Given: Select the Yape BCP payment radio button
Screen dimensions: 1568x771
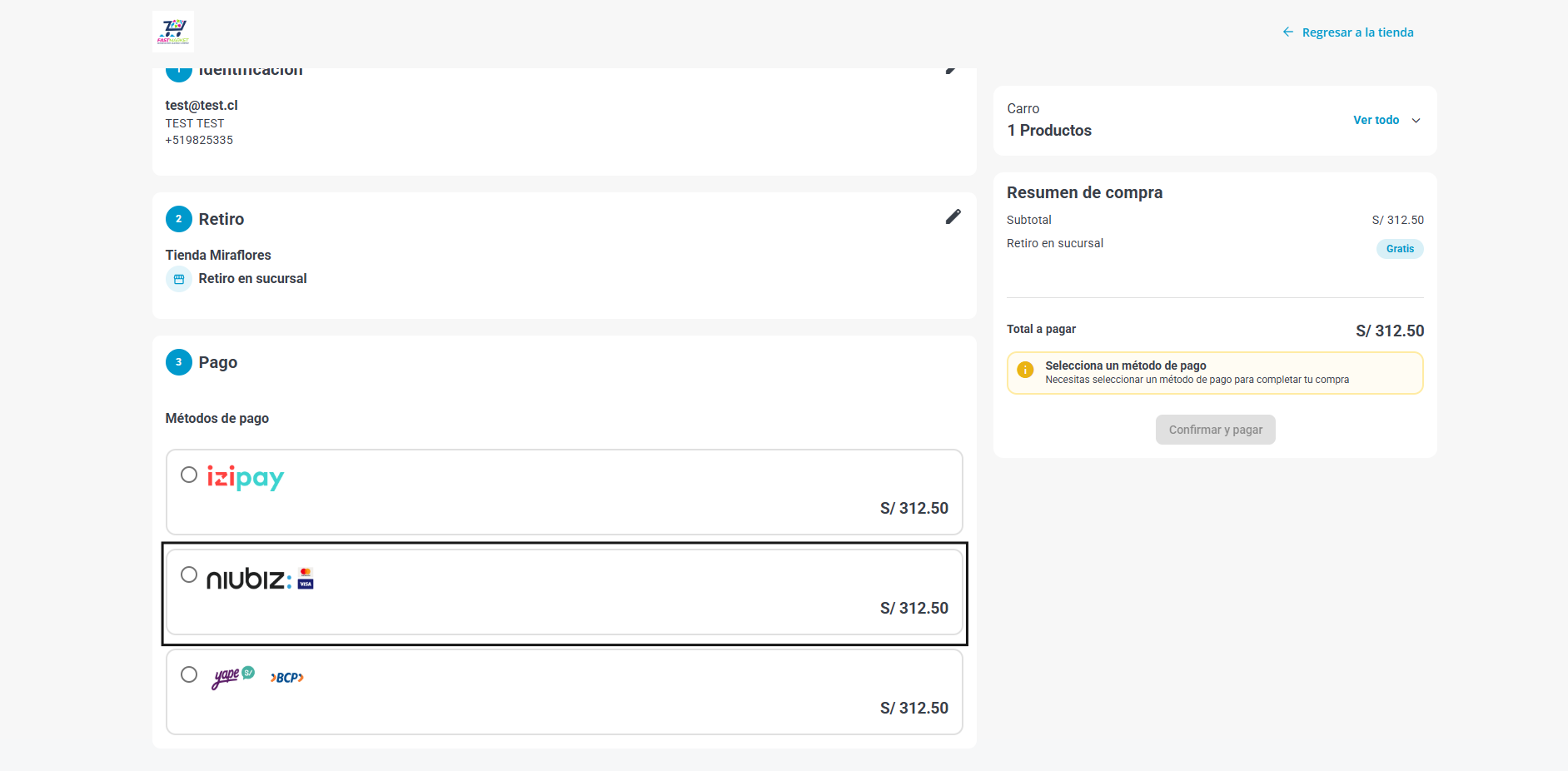Looking at the screenshot, I should coord(189,674).
